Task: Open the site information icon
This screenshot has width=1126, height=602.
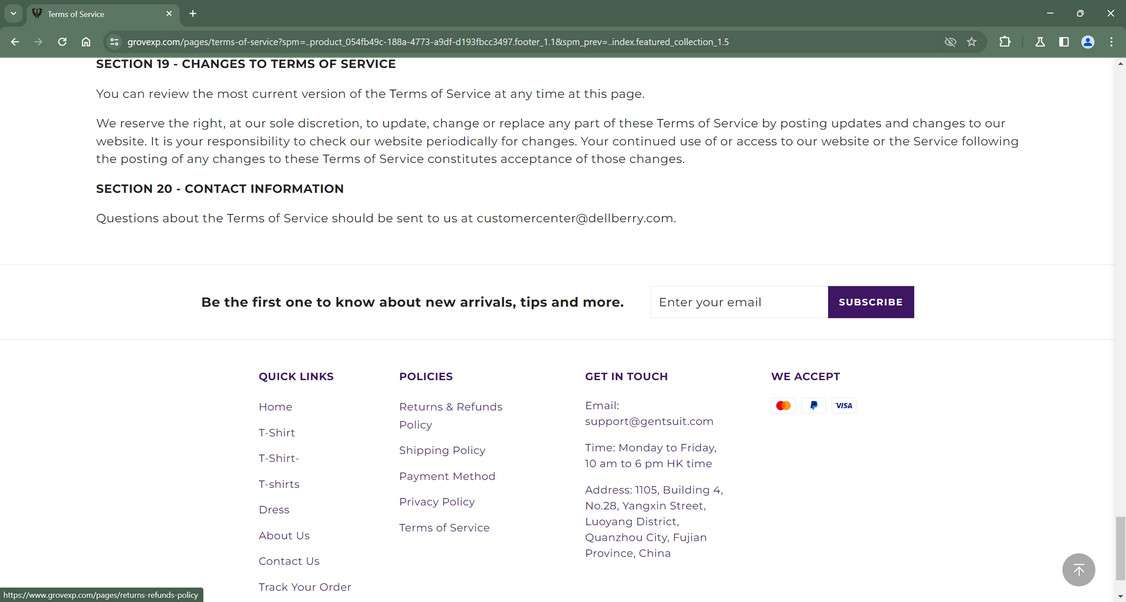Action: point(114,42)
